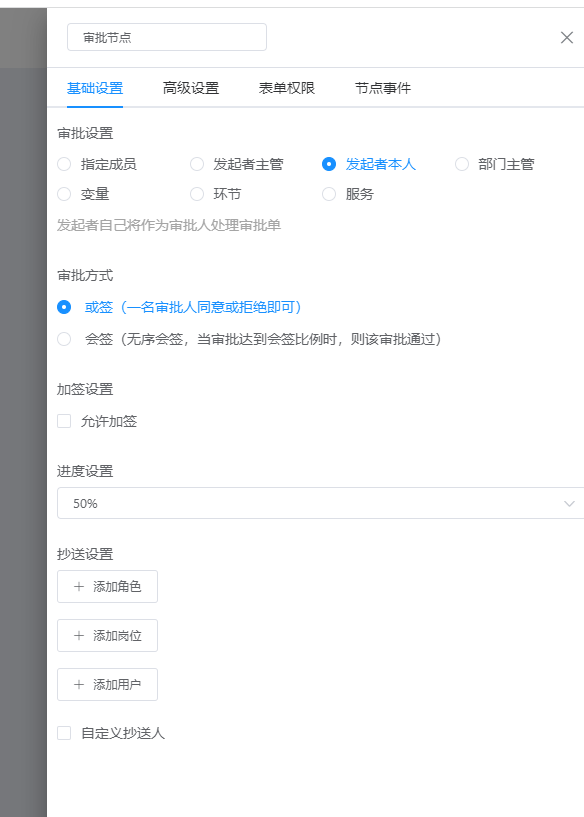Image resolution: width=584 pixels, height=817 pixels.
Task: Click the 审批节点 name input field
Action: pyautogui.click(x=167, y=37)
